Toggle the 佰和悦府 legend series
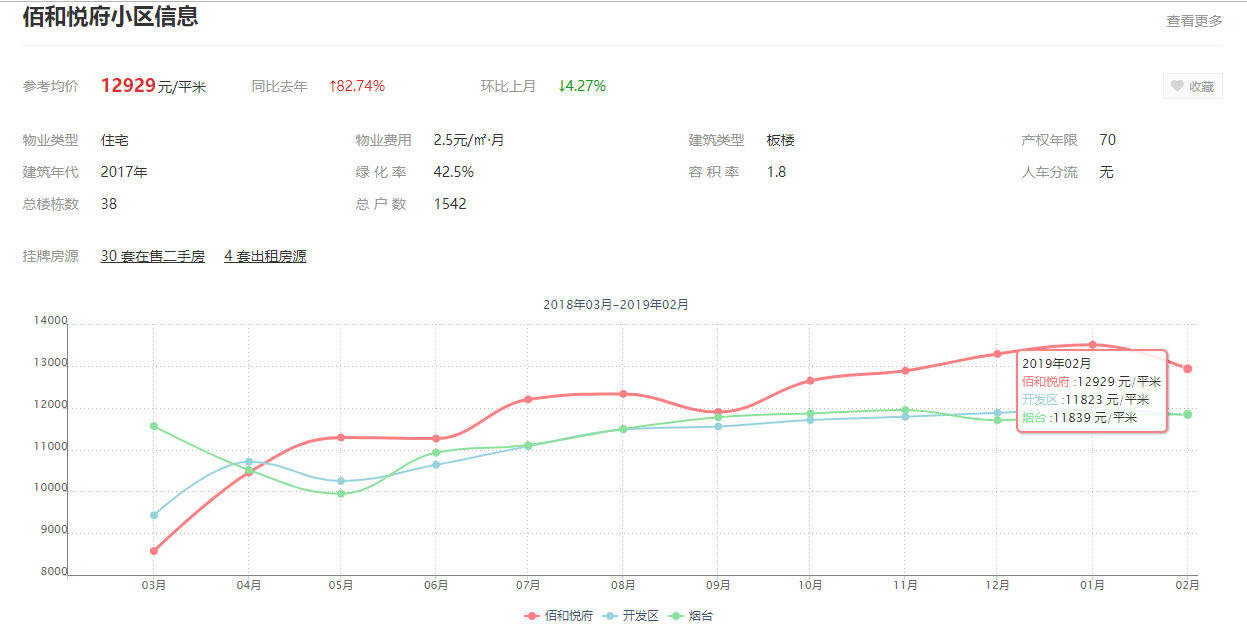 558,616
